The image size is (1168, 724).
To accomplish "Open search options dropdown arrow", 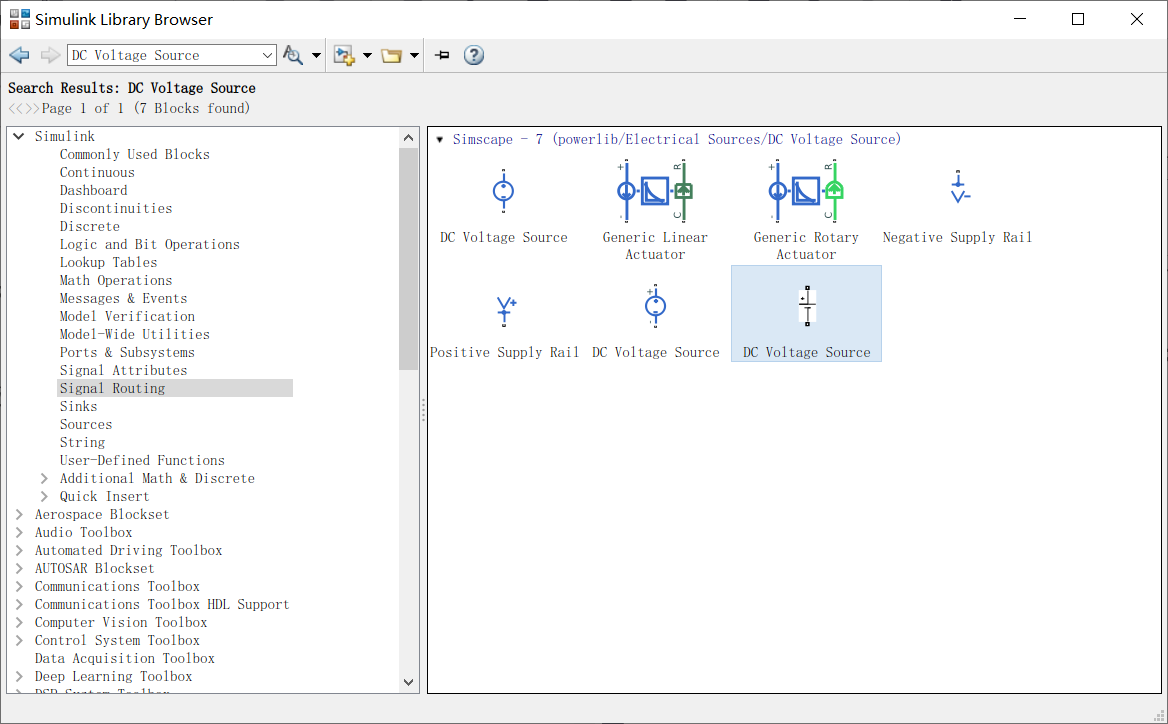I will click(x=316, y=55).
